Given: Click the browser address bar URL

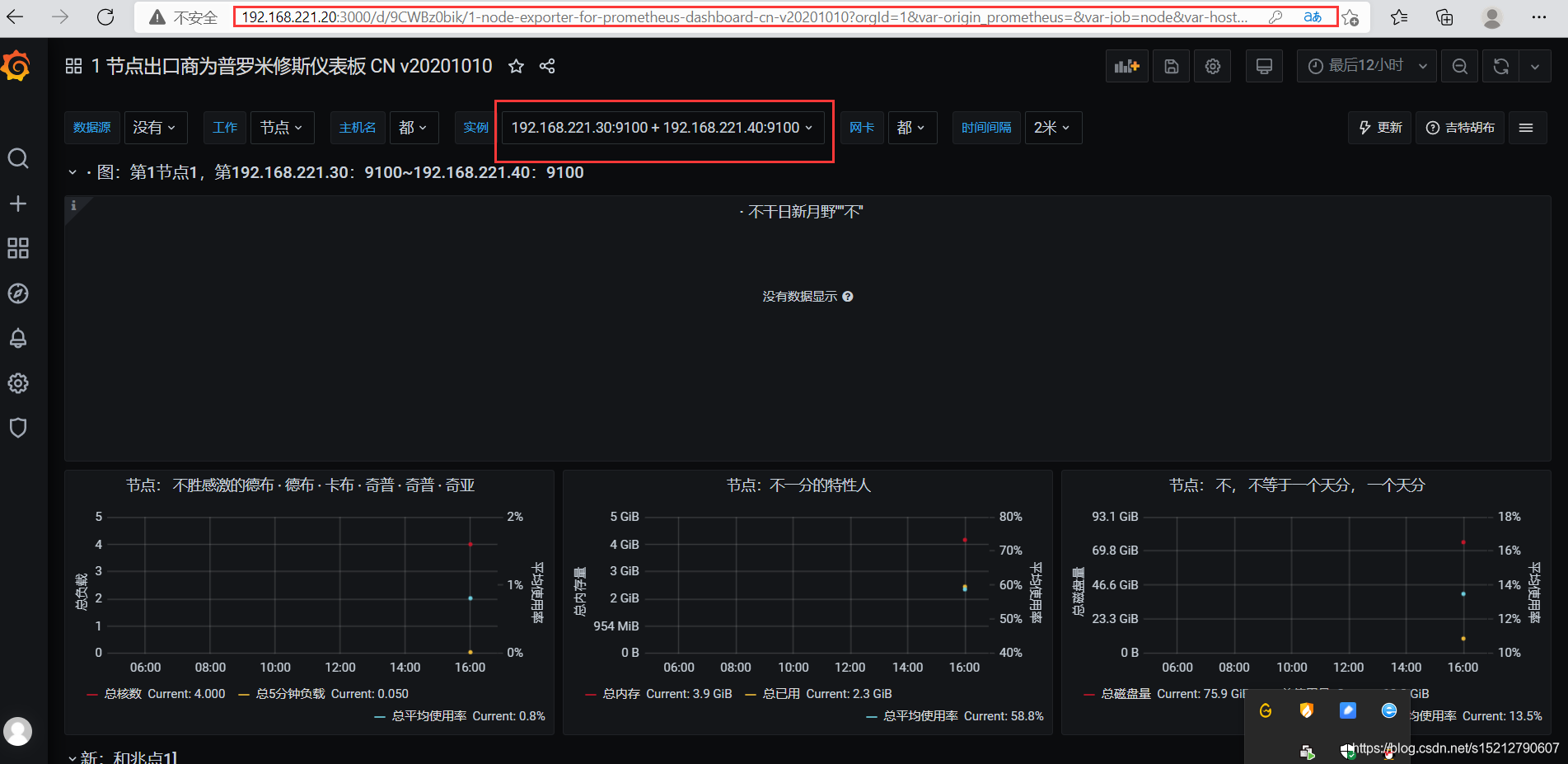Looking at the screenshot, I should pyautogui.click(x=744, y=16).
